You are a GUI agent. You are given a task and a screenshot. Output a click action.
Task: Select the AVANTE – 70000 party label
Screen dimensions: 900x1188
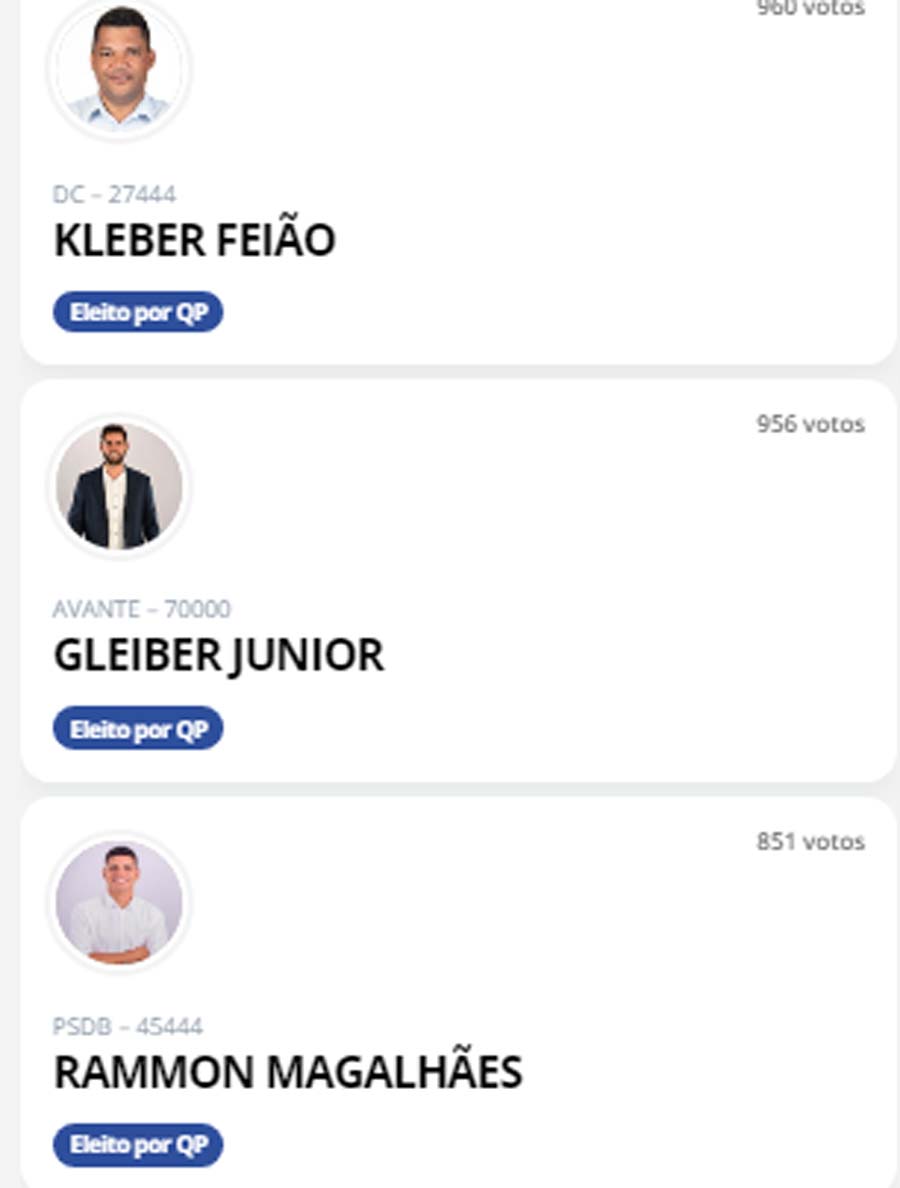pos(141,609)
